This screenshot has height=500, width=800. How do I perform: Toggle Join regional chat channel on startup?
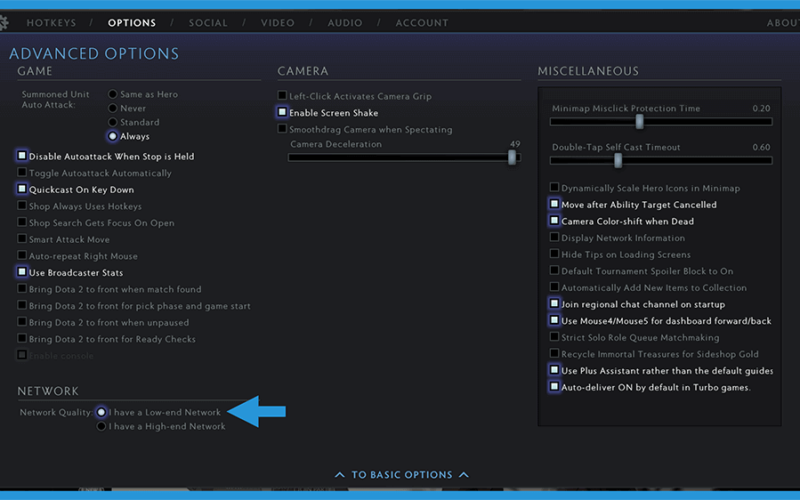554,304
